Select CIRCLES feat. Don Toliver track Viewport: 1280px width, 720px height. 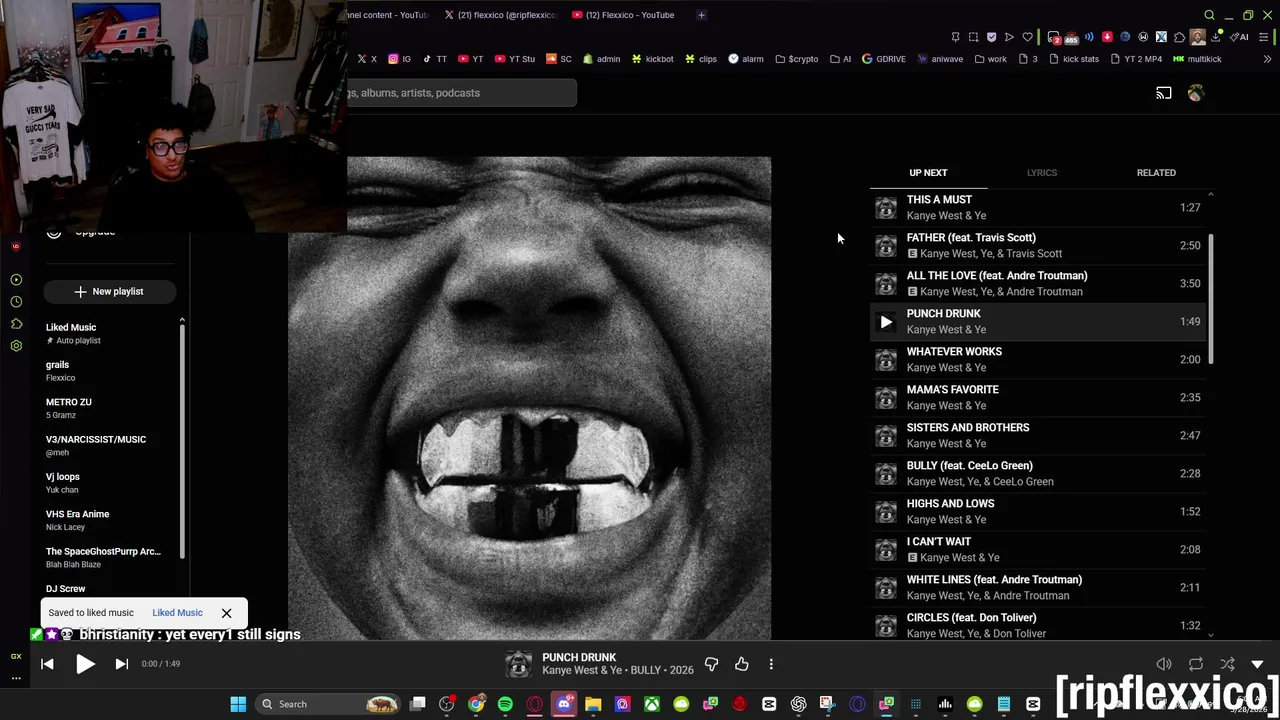pyautogui.click(x=1037, y=626)
